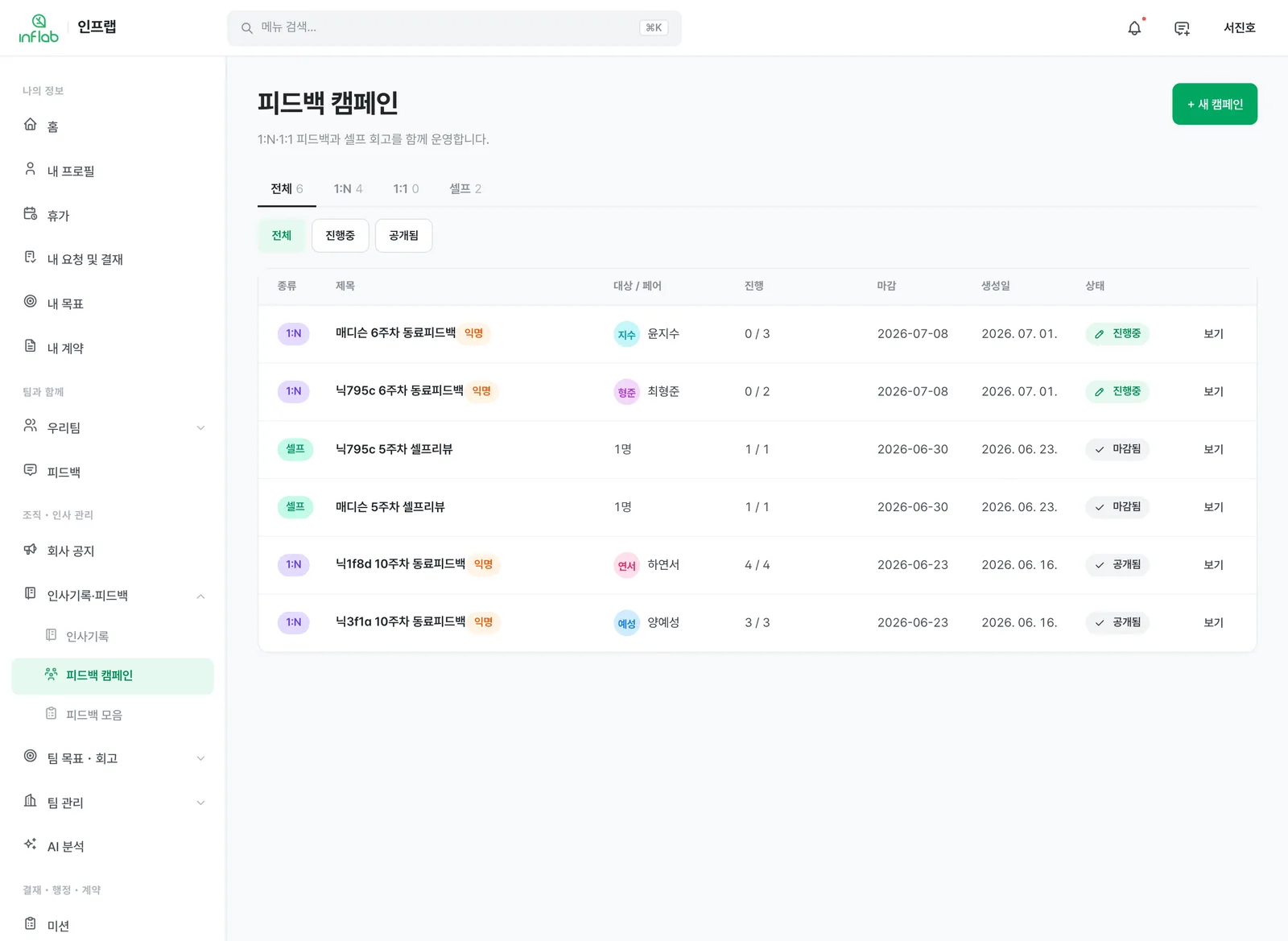Click 예성 avatar for 양예성
This screenshot has width=1288, height=941.
tap(627, 623)
